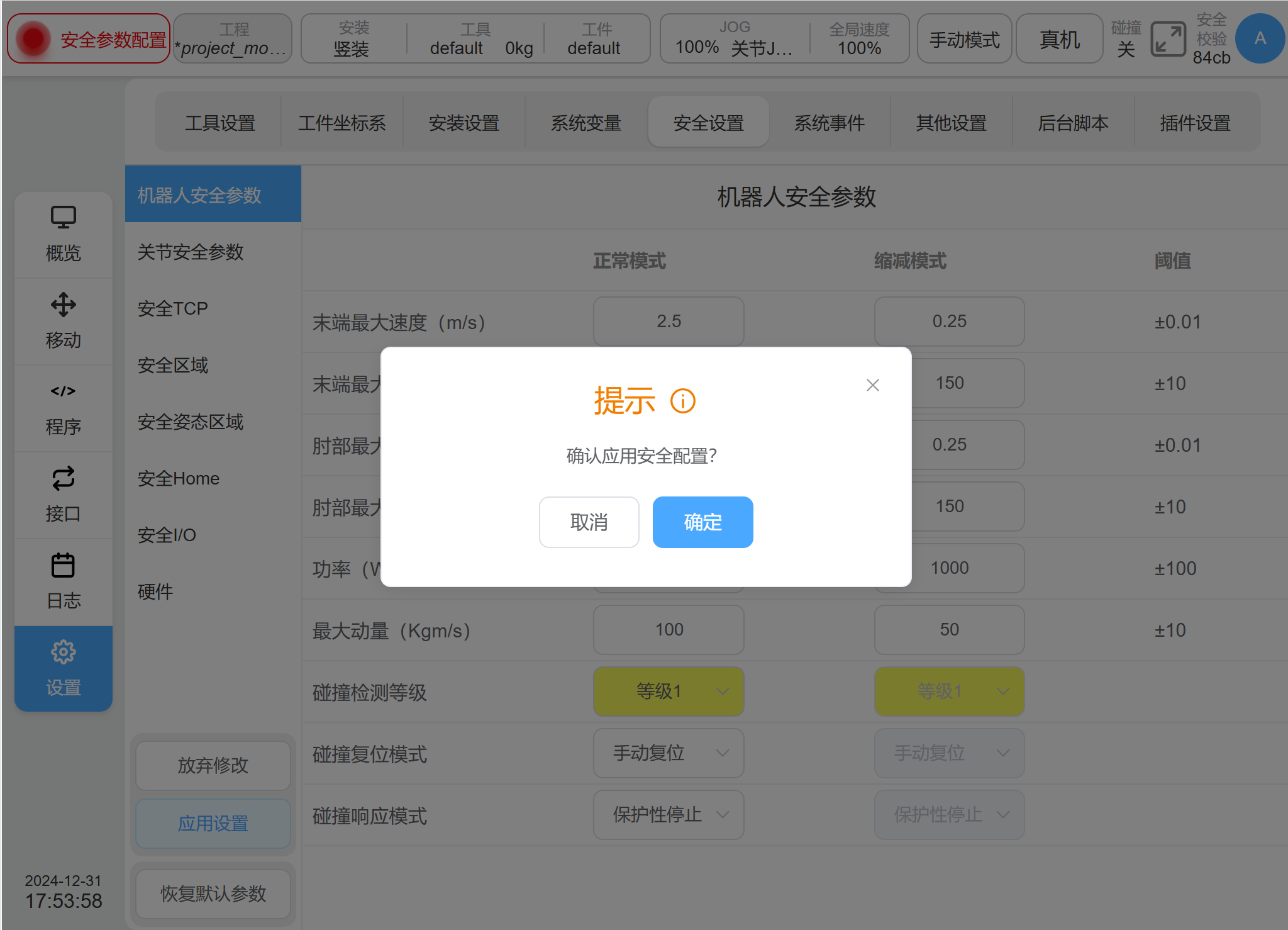Viewport: 1288px width, 930px height.
Task: Open reduced-mode collision reset mode dropdown
Action: click(949, 753)
